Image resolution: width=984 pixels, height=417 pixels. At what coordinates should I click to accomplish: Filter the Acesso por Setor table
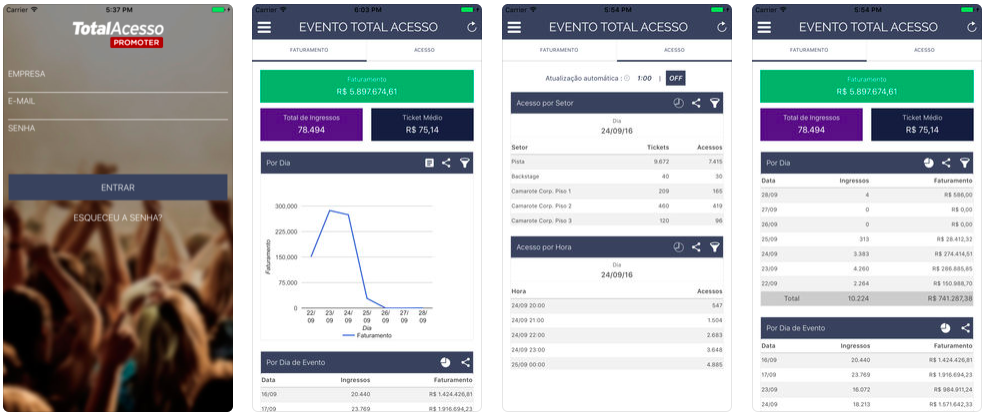714,103
